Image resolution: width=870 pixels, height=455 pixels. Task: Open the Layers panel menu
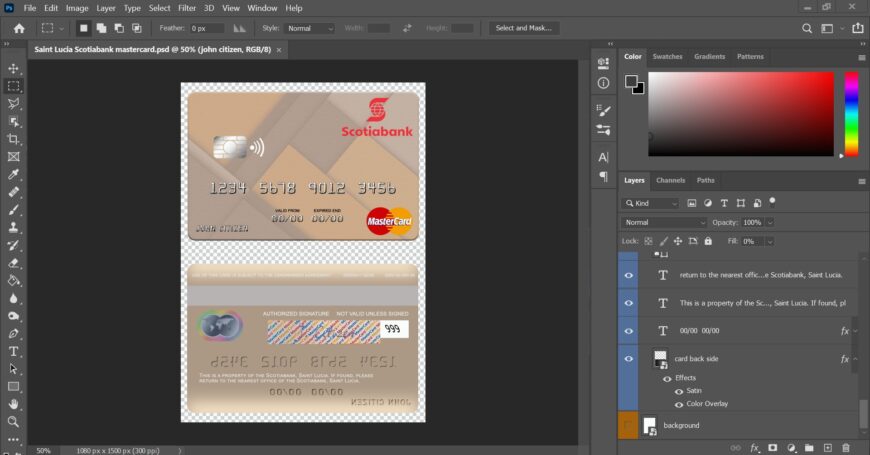[862, 181]
